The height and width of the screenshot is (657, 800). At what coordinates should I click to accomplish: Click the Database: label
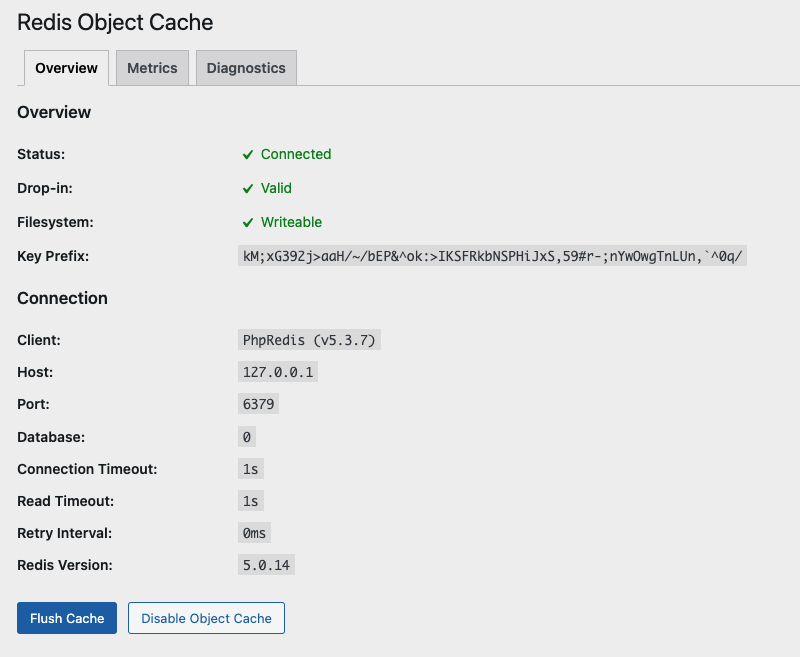[x=51, y=437]
